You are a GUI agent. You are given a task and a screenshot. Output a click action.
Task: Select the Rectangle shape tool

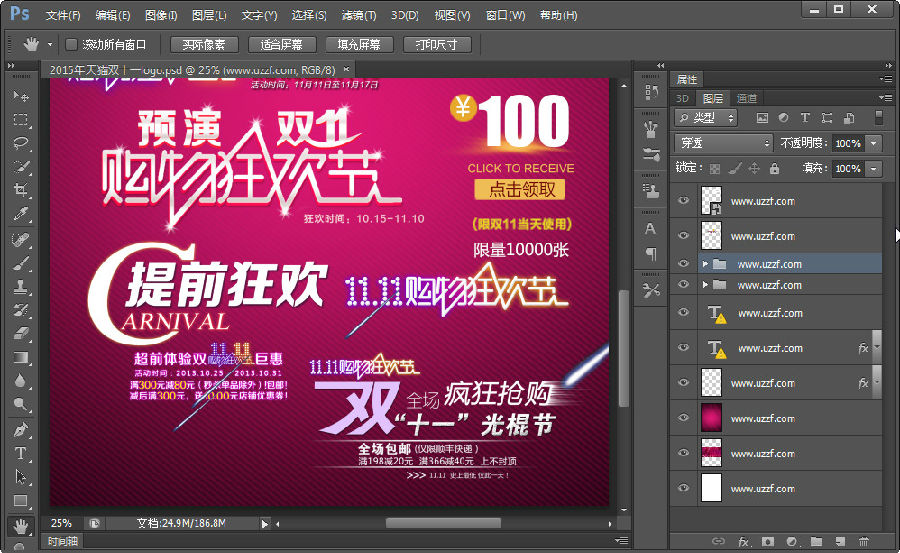click(x=21, y=501)
